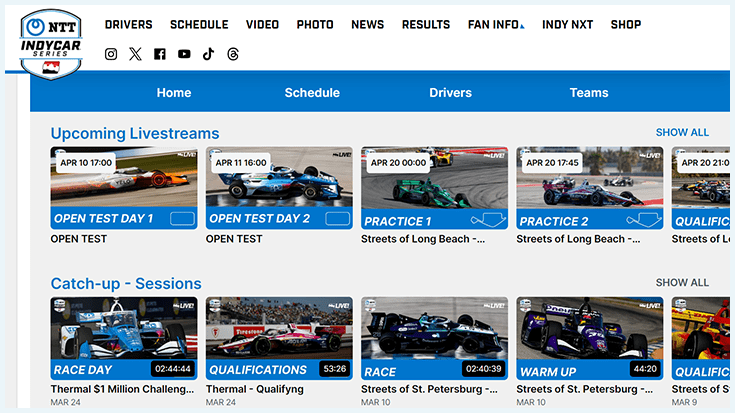Screen dimensions: 735x413
Task: Show all Upcoming Livestreams
Action: pos(682,133)
